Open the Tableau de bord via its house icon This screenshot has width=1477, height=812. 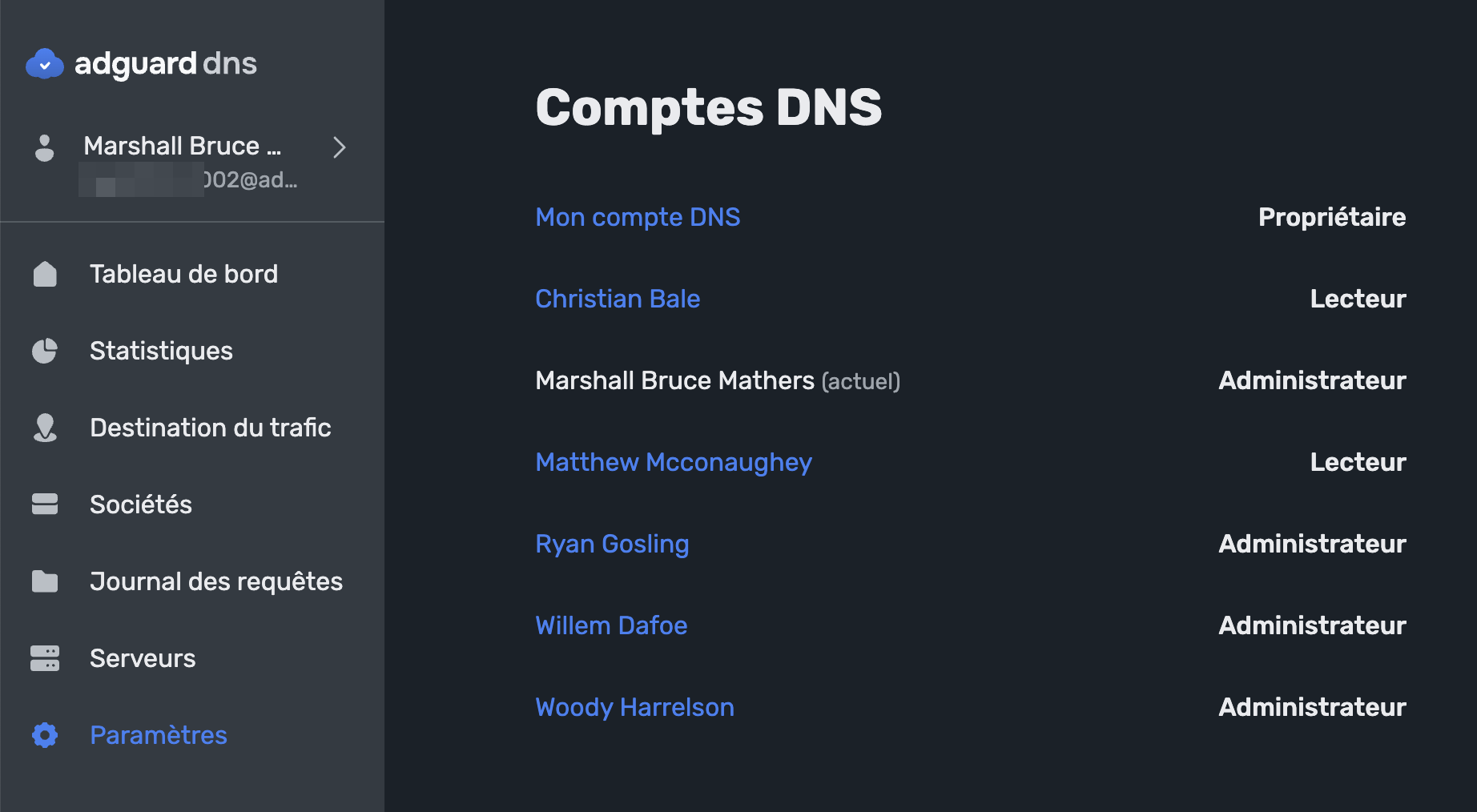(x=45, y=274)
